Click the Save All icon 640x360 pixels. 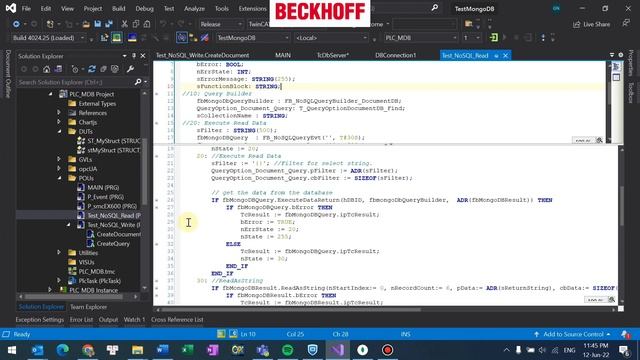tap(109, 24)
